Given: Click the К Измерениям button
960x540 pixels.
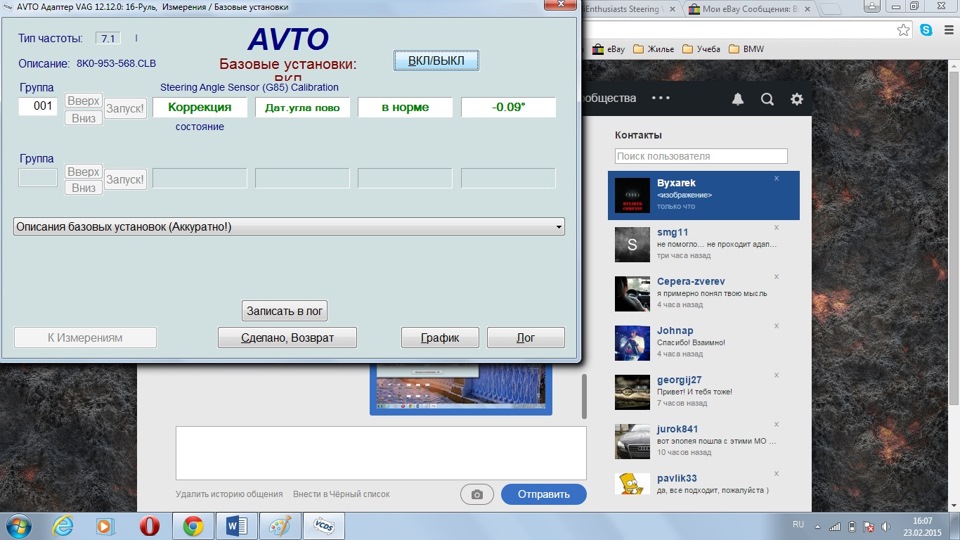Looking at the screenshot, I should (85, 337).
